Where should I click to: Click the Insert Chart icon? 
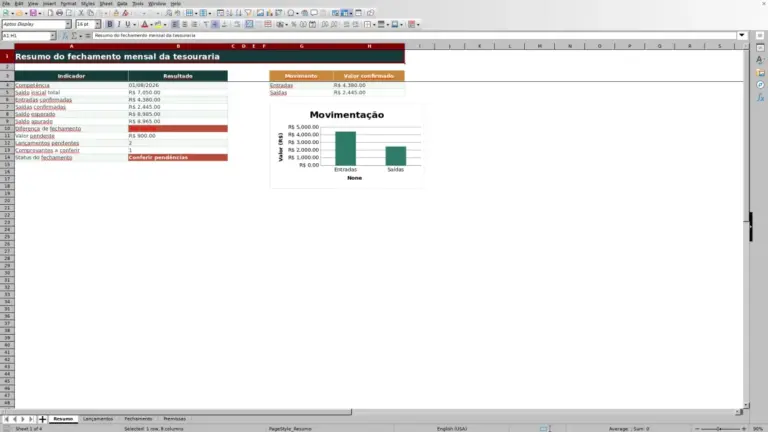tap(269, 13)
